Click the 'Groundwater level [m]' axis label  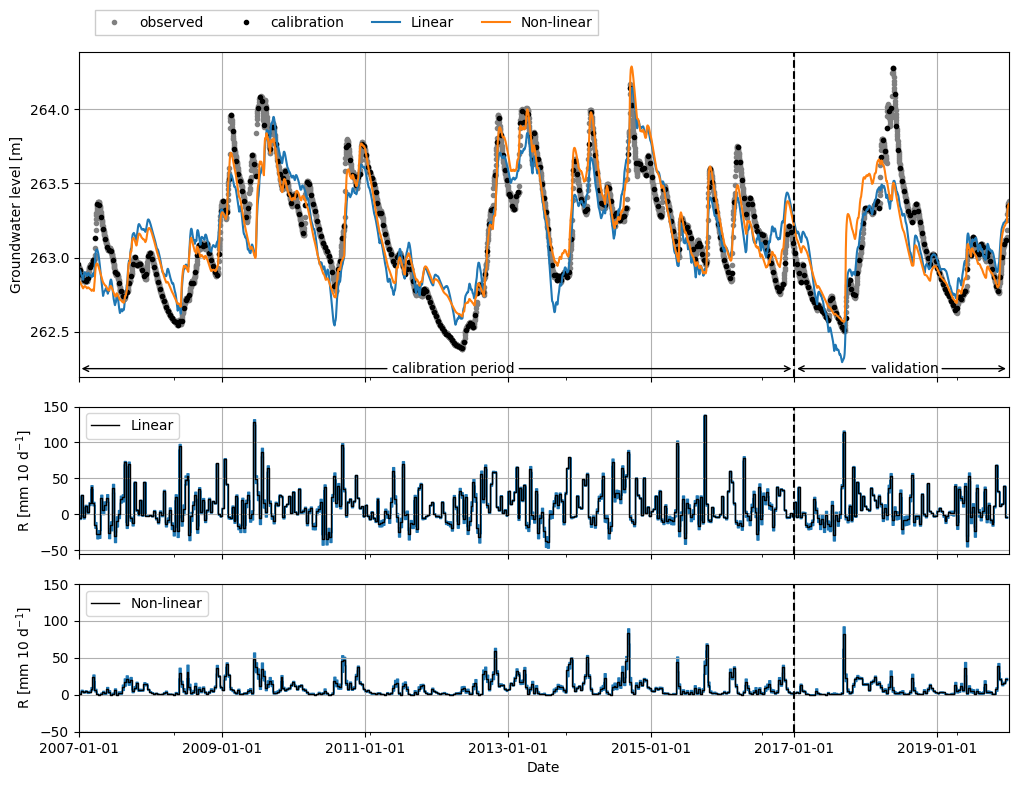tap(16, 215)
